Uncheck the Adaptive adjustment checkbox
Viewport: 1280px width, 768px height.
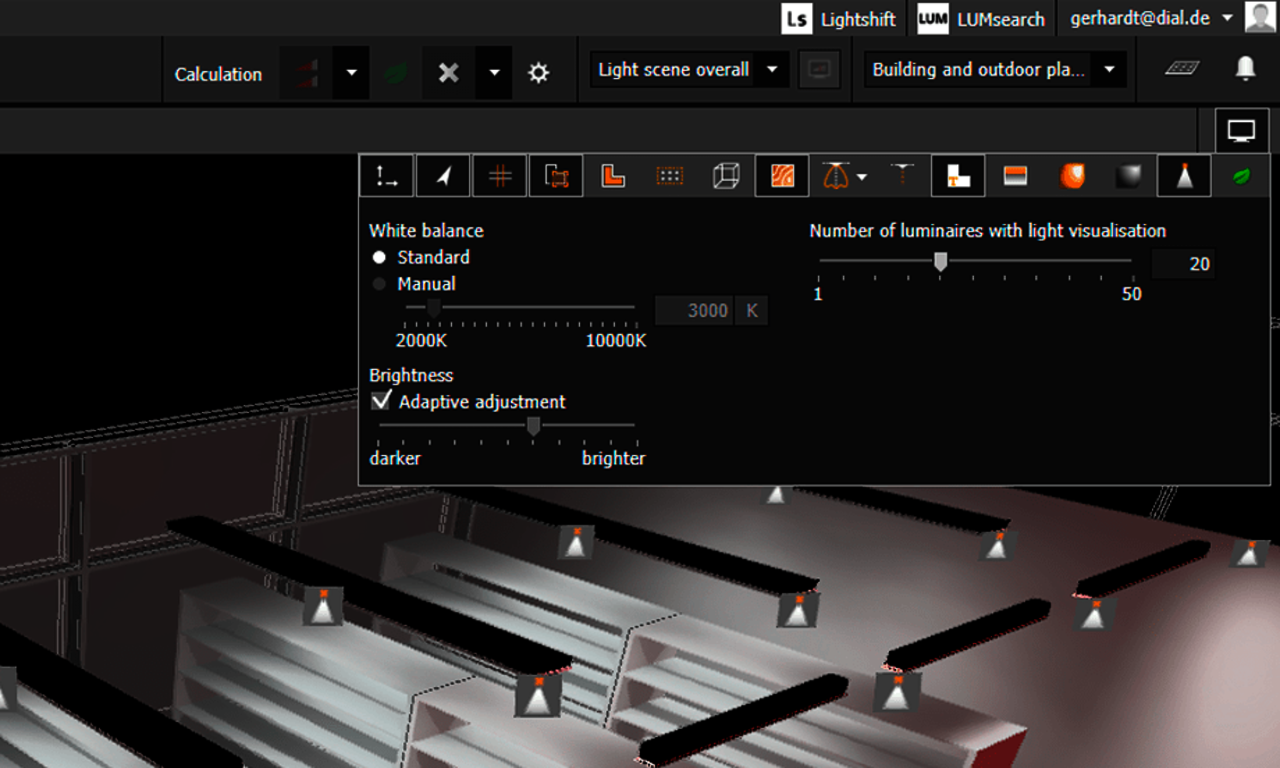coord(381,401)
